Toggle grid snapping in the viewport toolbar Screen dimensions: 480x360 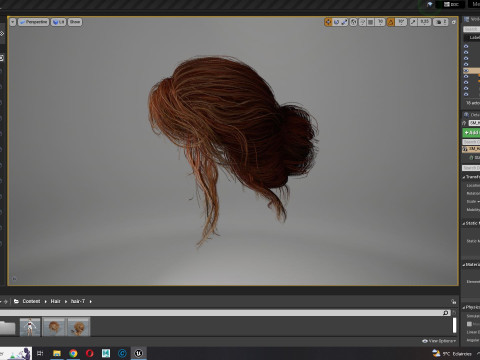pos(370,22)
